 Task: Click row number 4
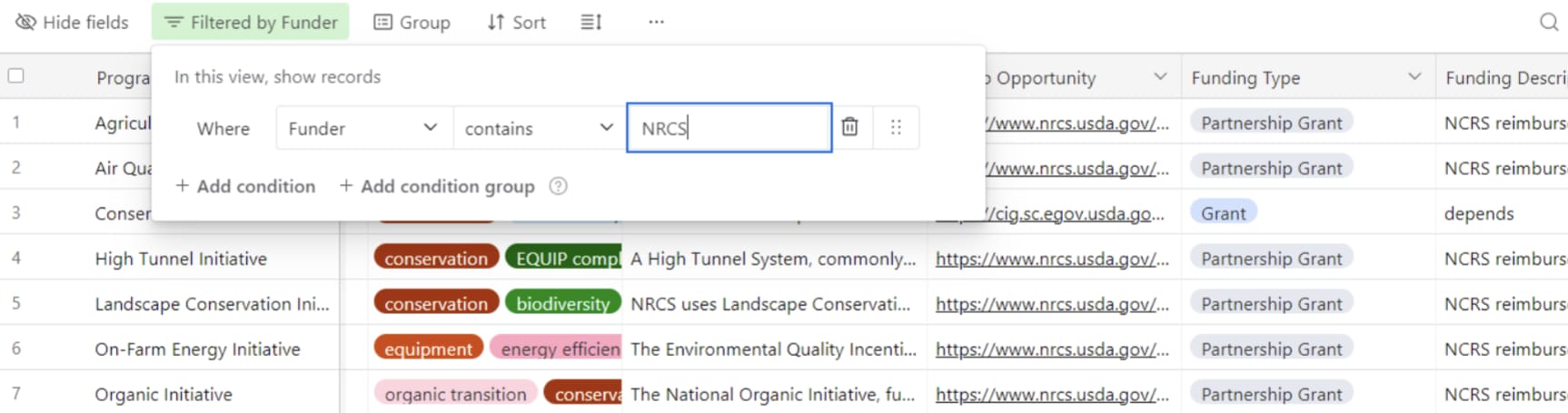click(x=16, y=259)
